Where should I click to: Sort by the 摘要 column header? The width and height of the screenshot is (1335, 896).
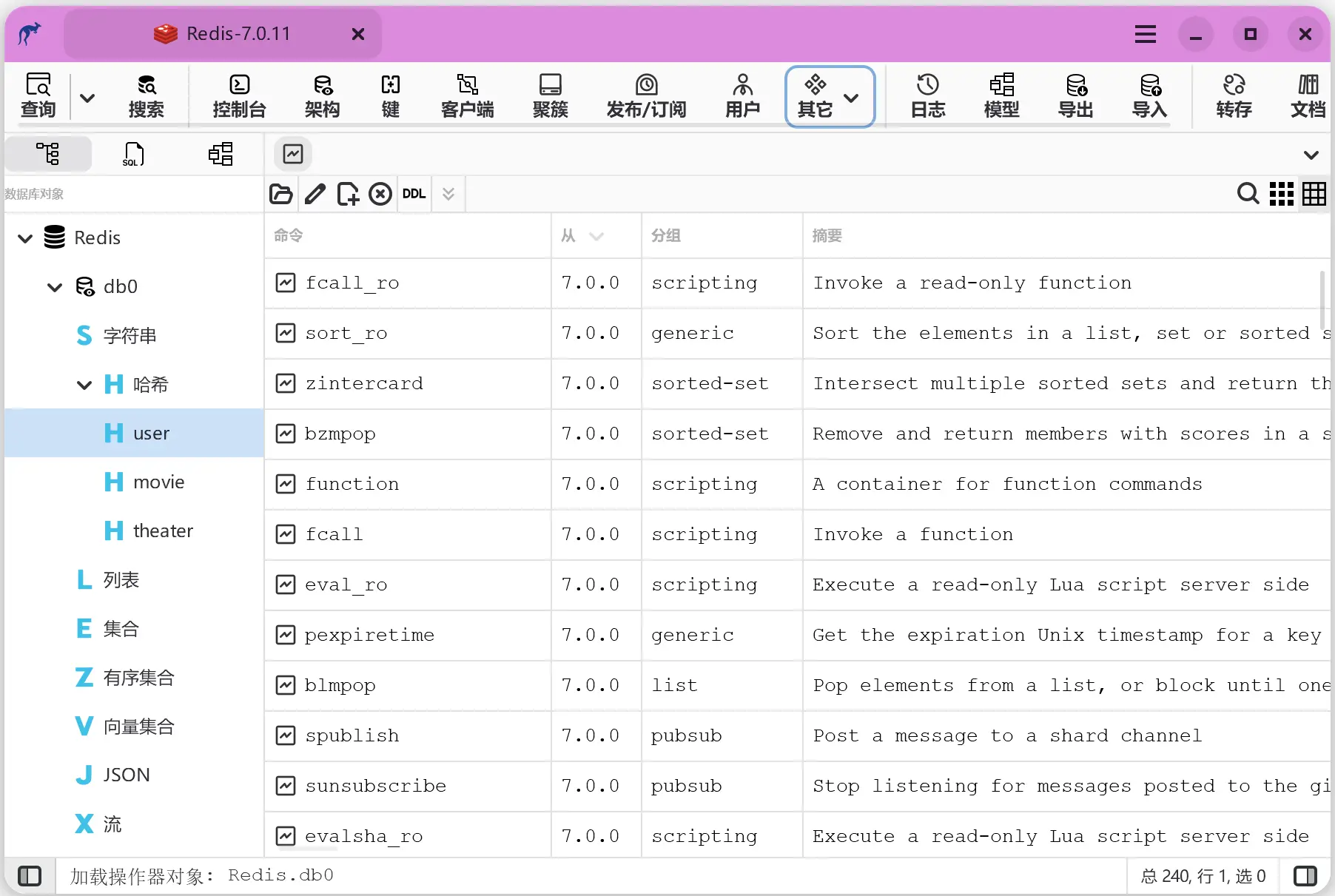[1066, 236]
